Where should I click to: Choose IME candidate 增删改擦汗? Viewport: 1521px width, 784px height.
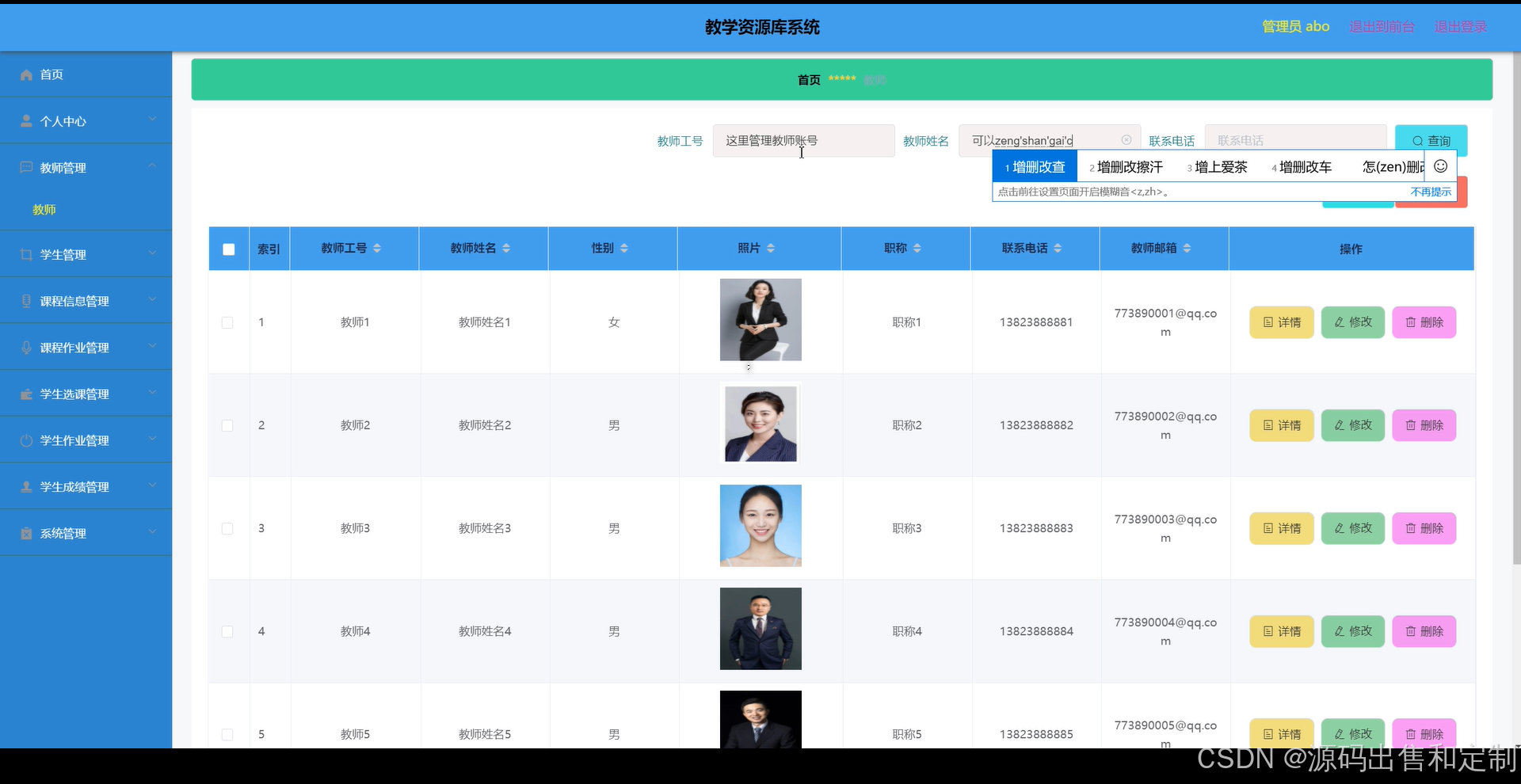1126,167
